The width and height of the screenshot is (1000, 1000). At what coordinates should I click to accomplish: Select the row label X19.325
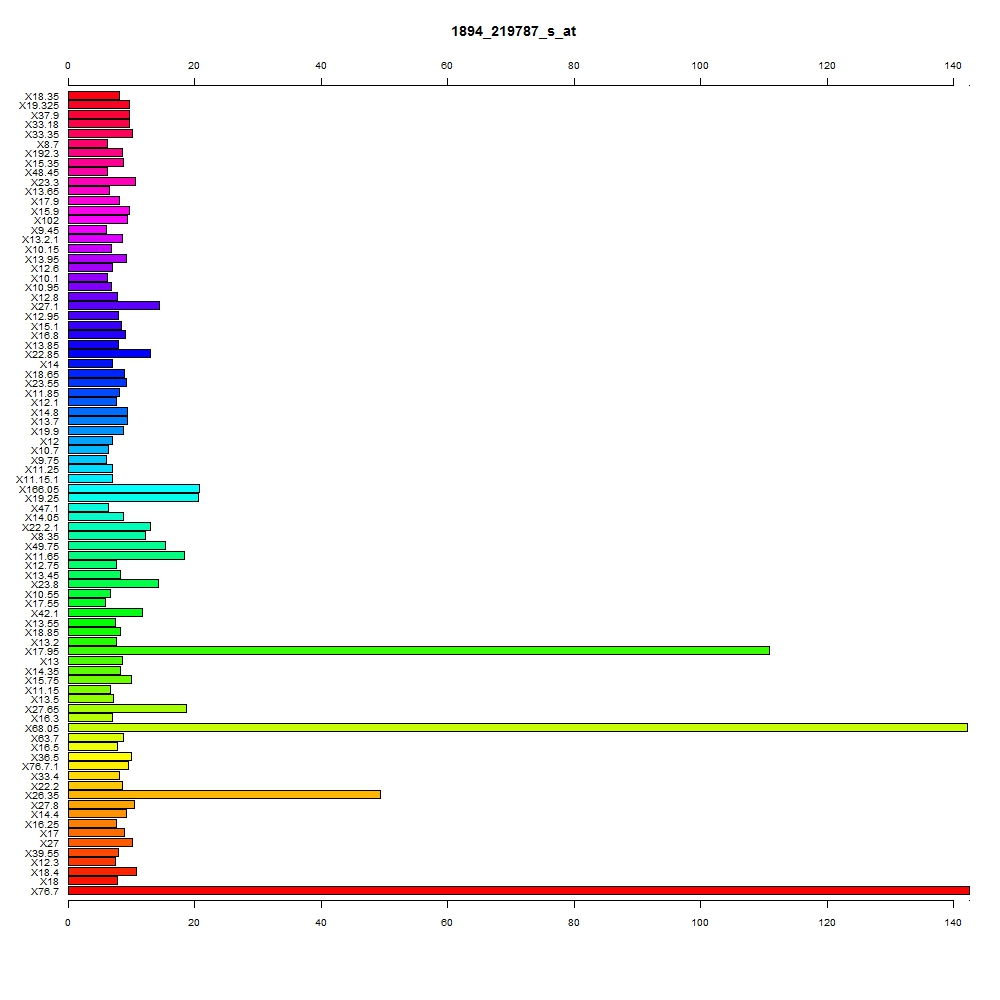39,105
